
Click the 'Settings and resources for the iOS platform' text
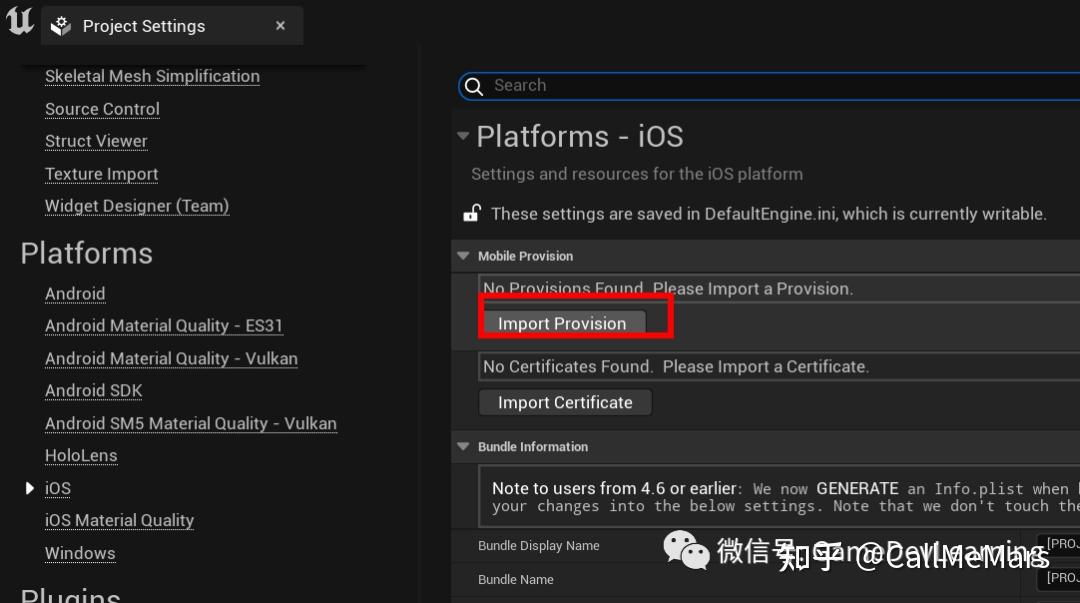pos(637,174)
